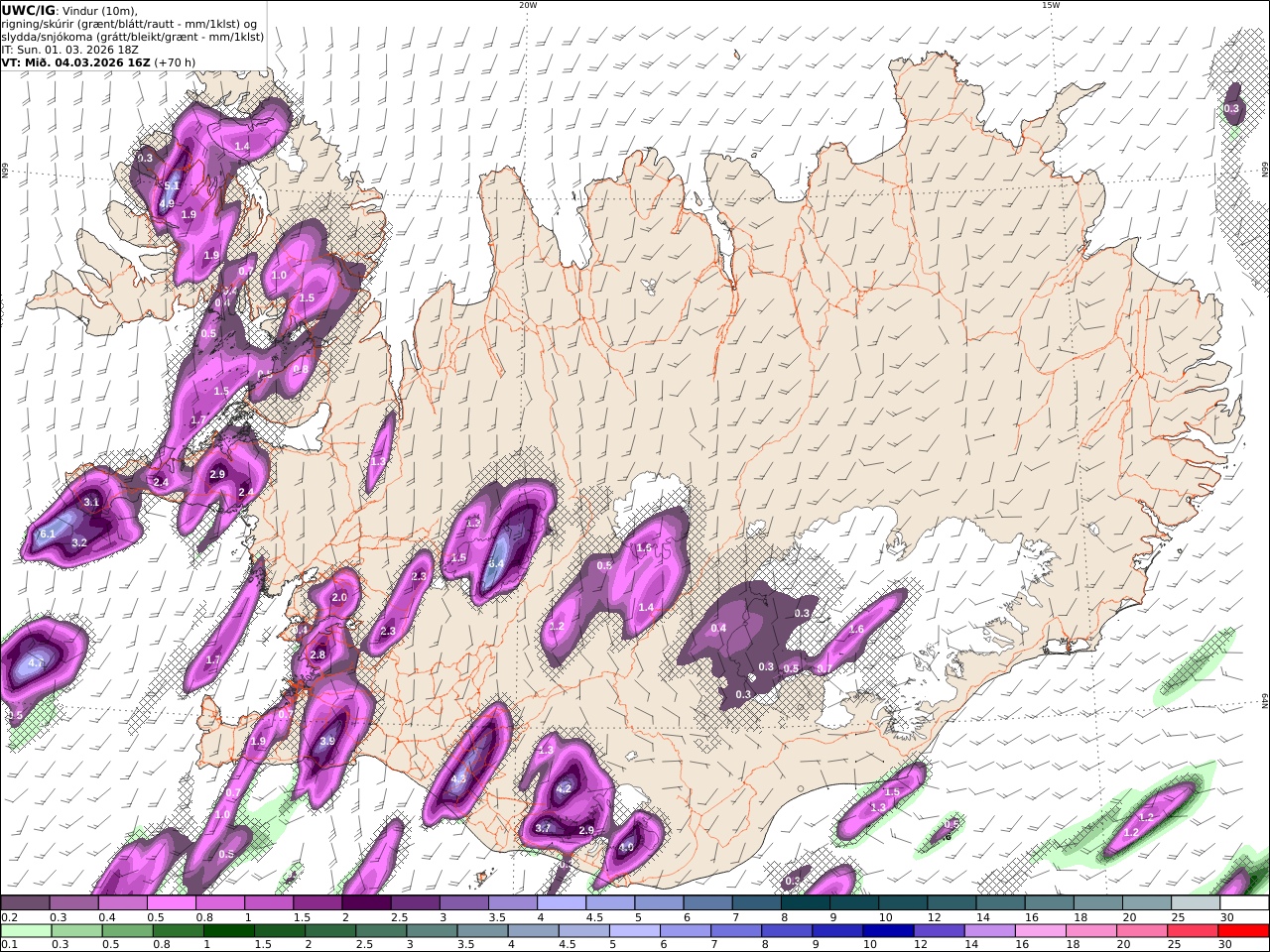Click the pale green 0.1 rain legend swatch

(x=26, y=931)
